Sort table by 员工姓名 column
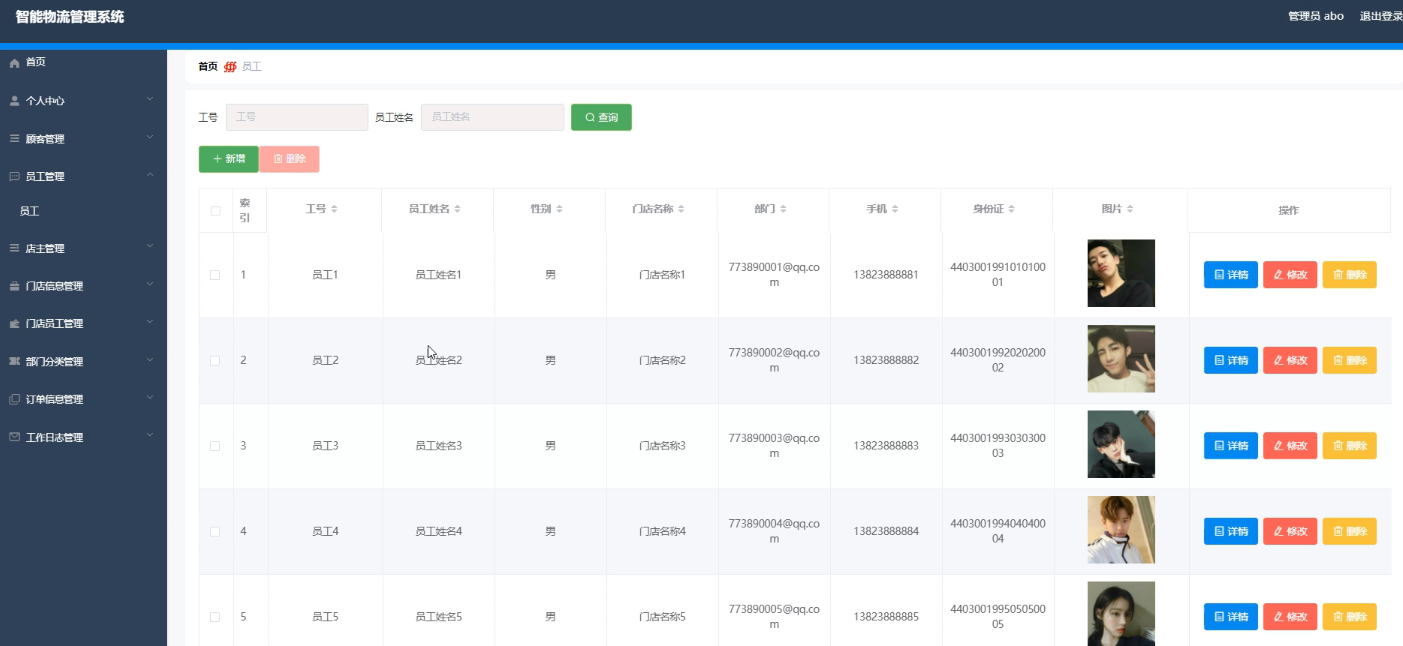This screenshot has height=646, width=1403. coord(457,209)
